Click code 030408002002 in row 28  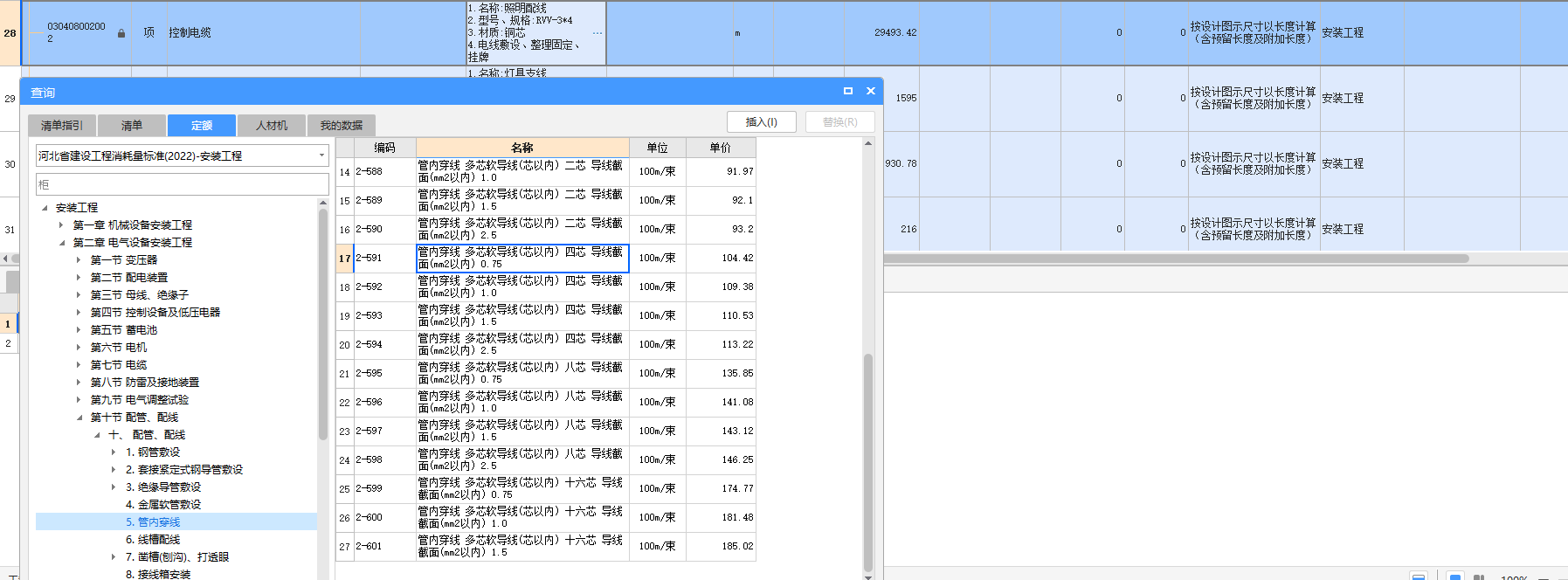tap(76, 33)
